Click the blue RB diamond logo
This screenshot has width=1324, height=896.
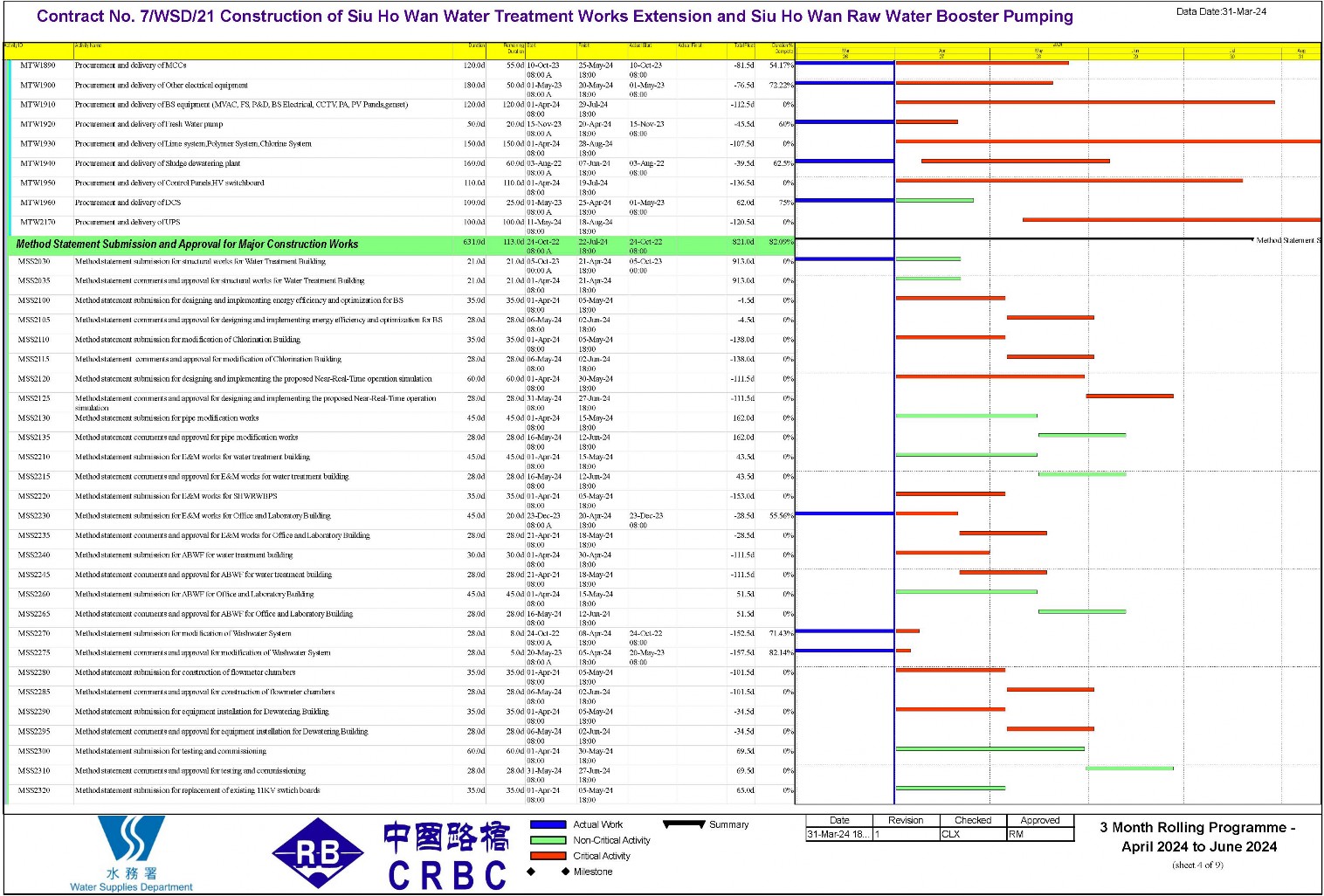click(x=318, y=853)
